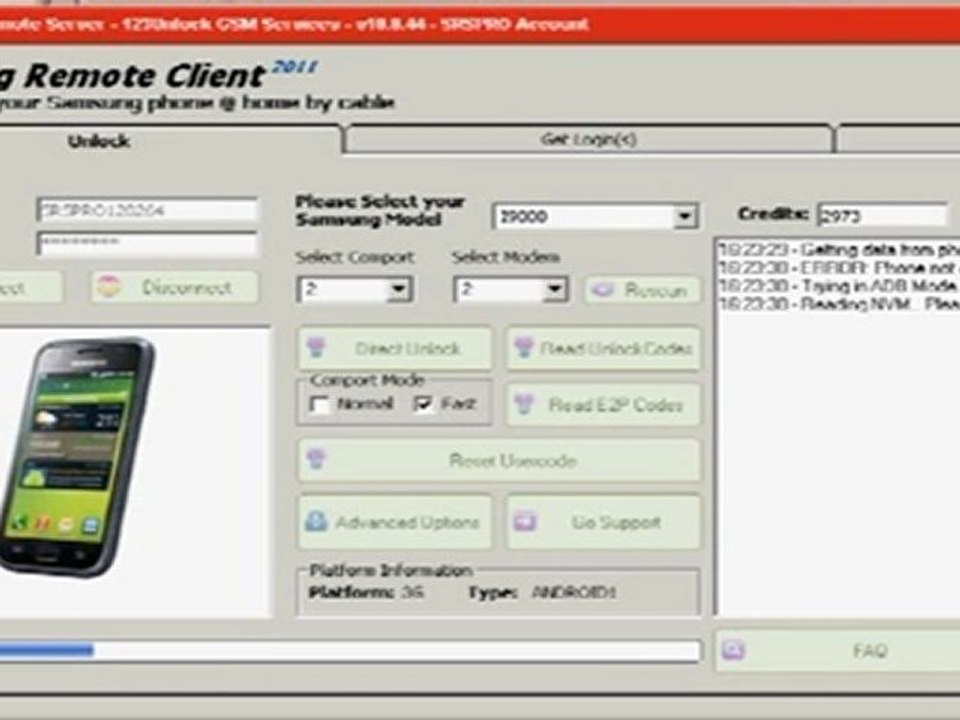Image resolution: width=960 pixels, height=720 pixels.
Task: Click the Rescan button icon
Action: click(603, 290)
